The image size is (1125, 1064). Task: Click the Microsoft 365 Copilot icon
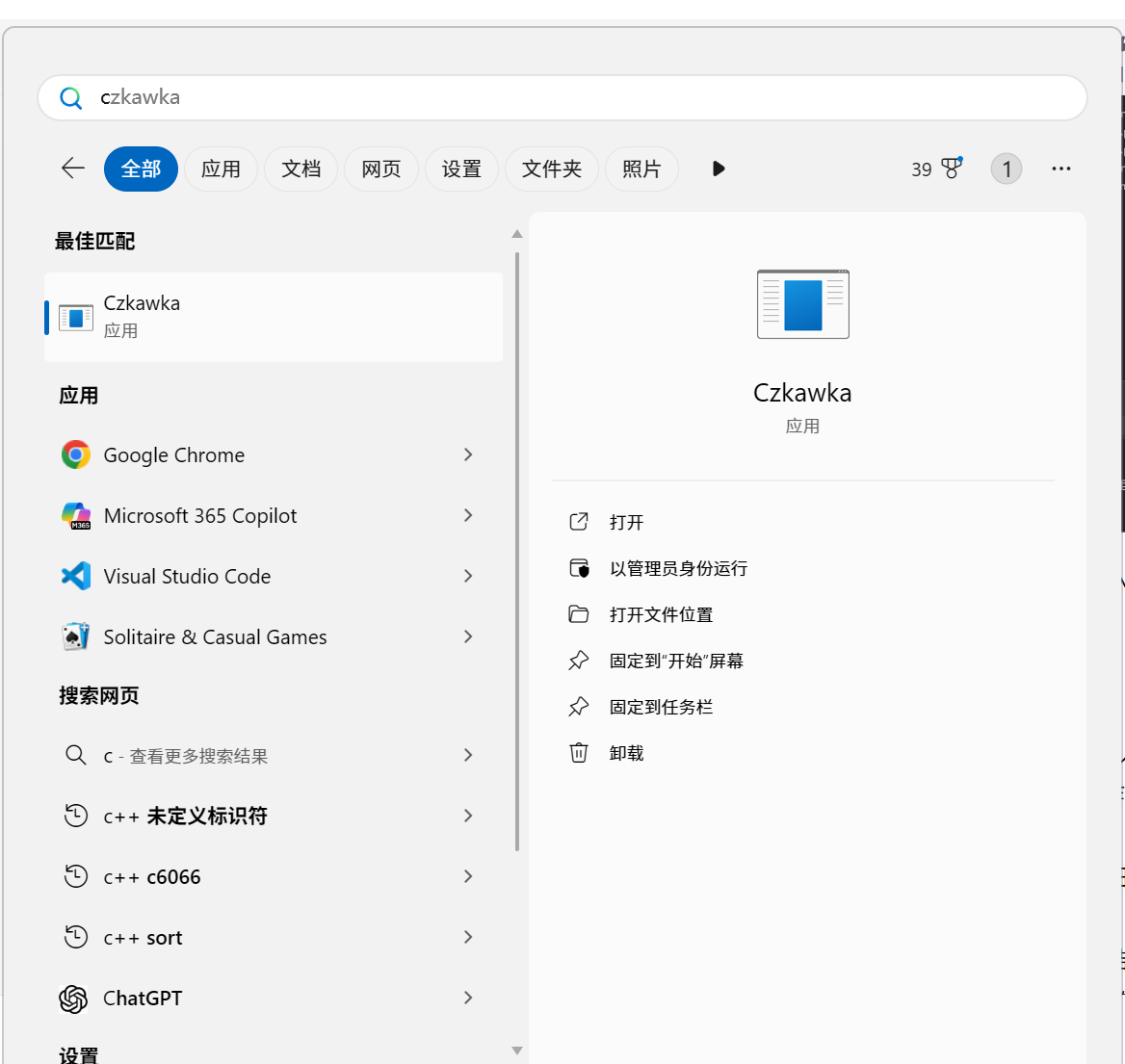tap(75, 516)
